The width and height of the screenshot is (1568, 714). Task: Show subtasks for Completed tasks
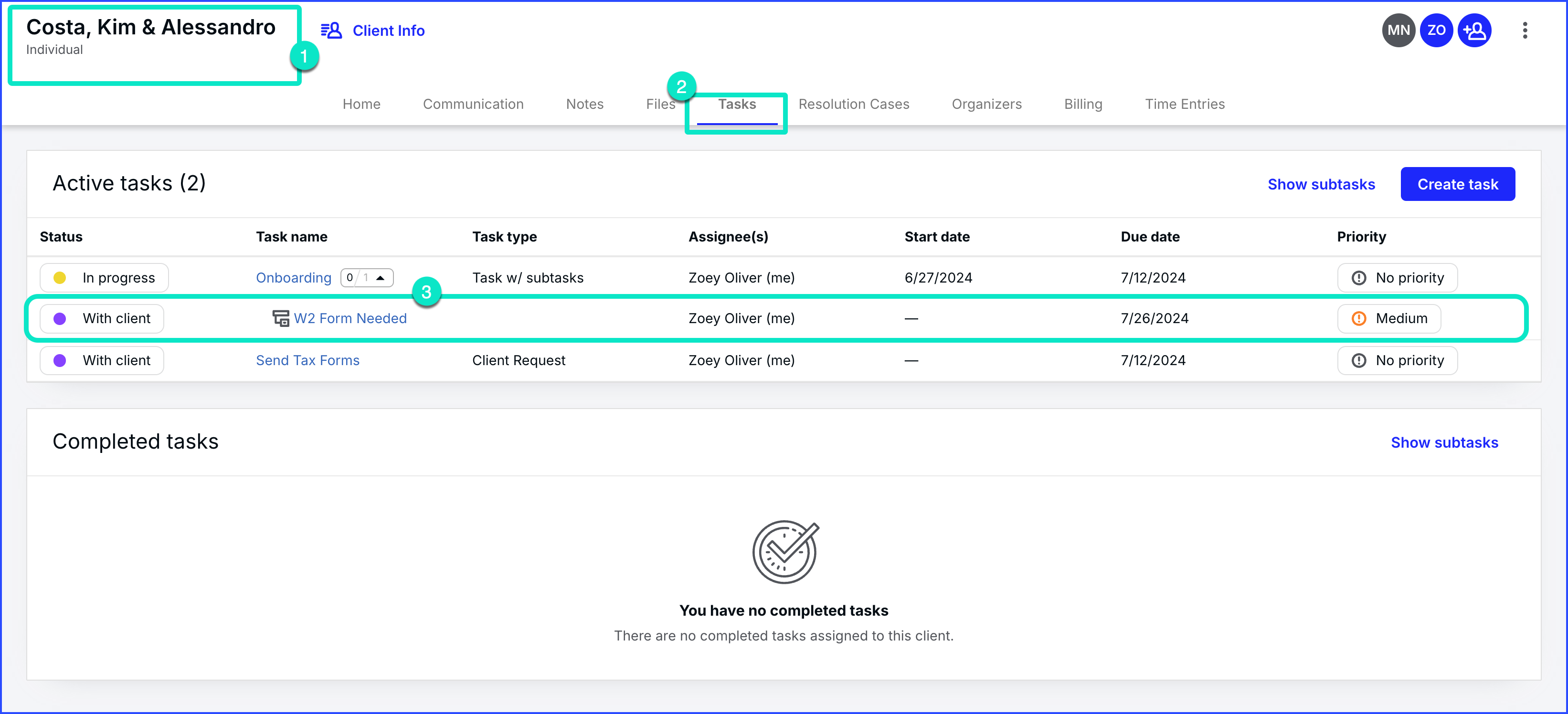(1444, 442)
